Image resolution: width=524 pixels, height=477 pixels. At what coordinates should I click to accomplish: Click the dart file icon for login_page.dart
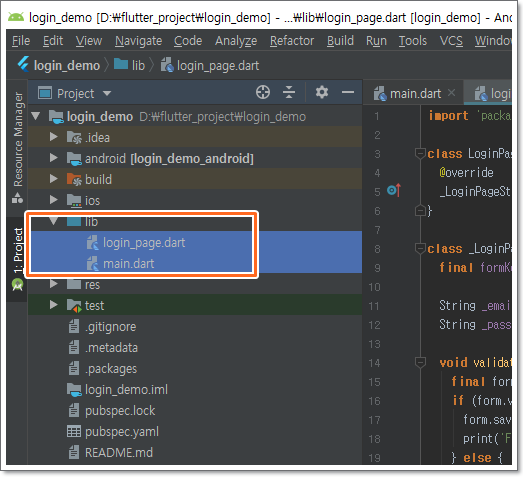pyautogui.click(x=93, y=243)
